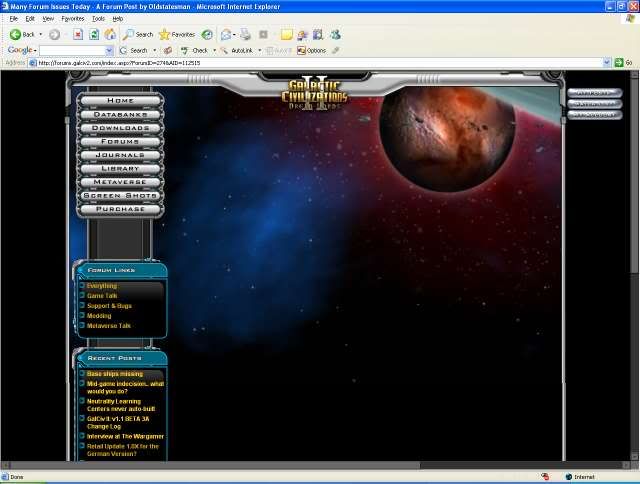Open the Search pane in IE toolbar
Screen dimensions: 640x484
(138, 35)
